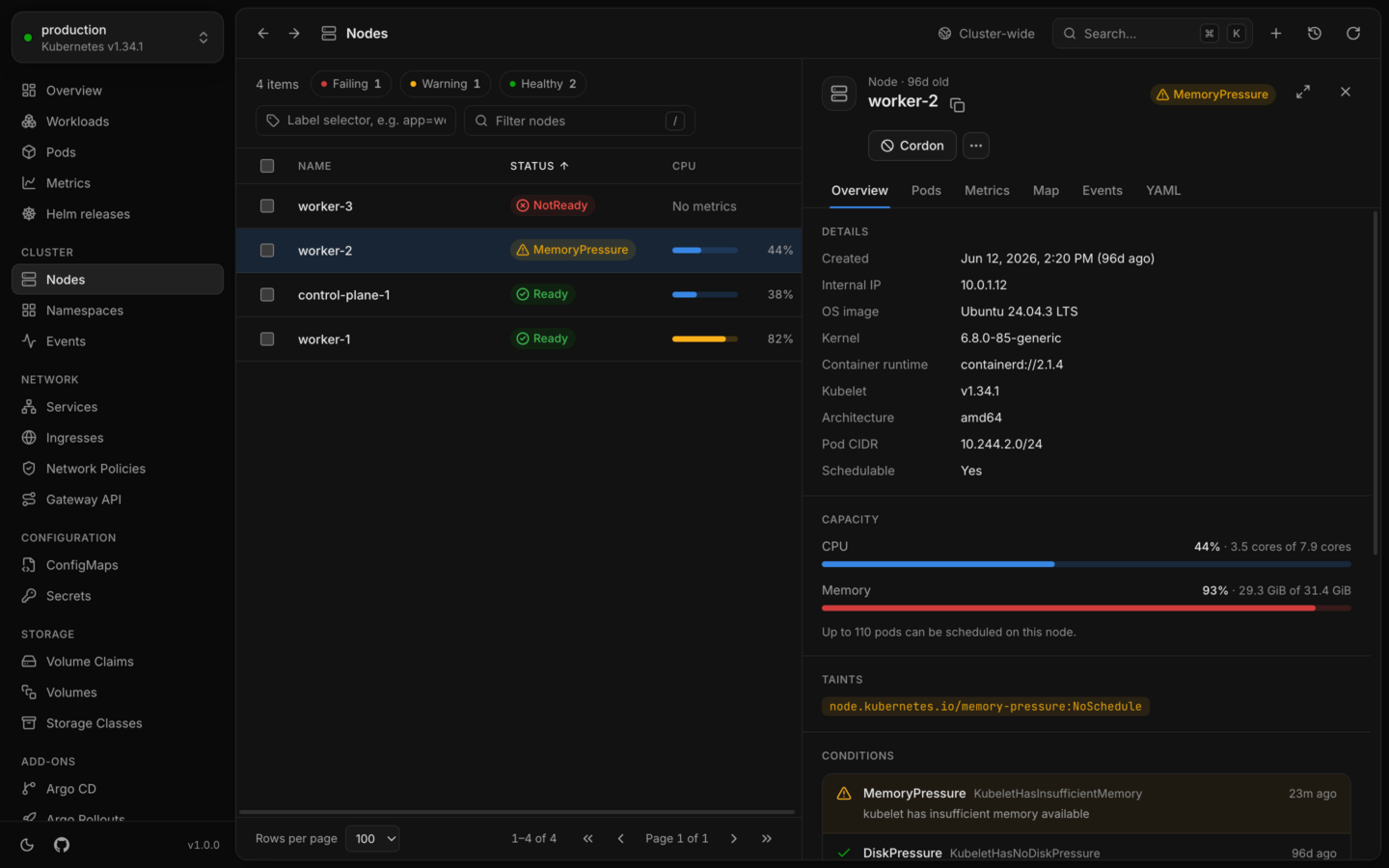Refresh the nodes list
Screen dimensions: 1389x868
point(1353,34)
